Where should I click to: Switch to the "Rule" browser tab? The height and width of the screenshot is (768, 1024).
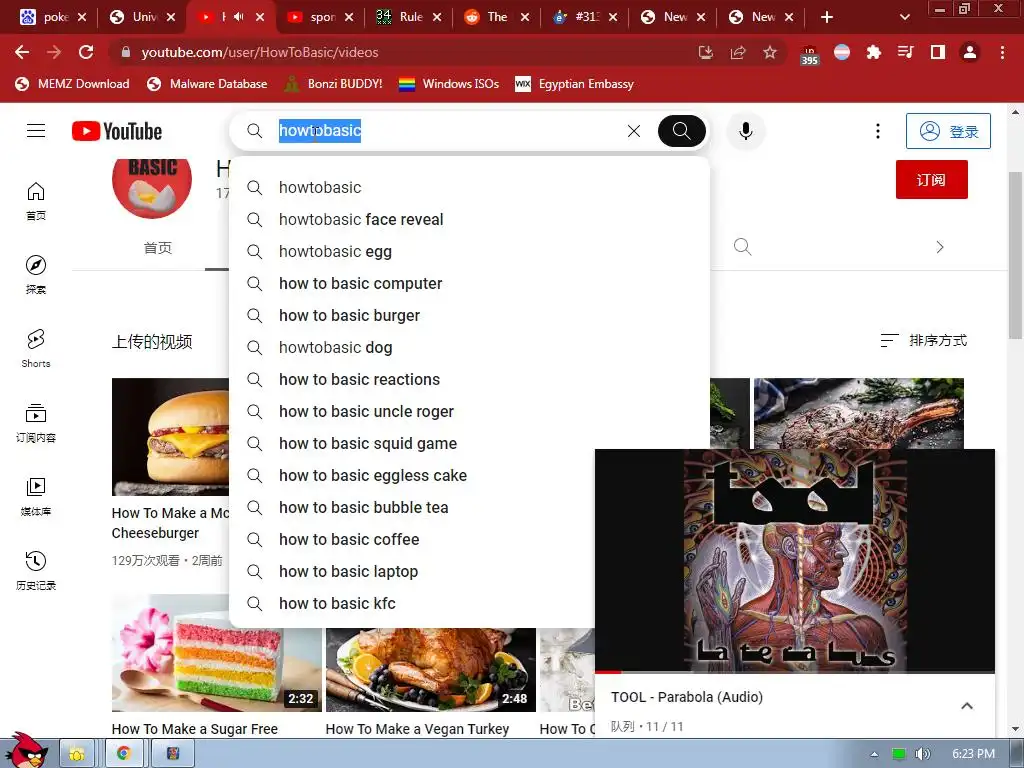pyautogui.click(x=408, y=17)
